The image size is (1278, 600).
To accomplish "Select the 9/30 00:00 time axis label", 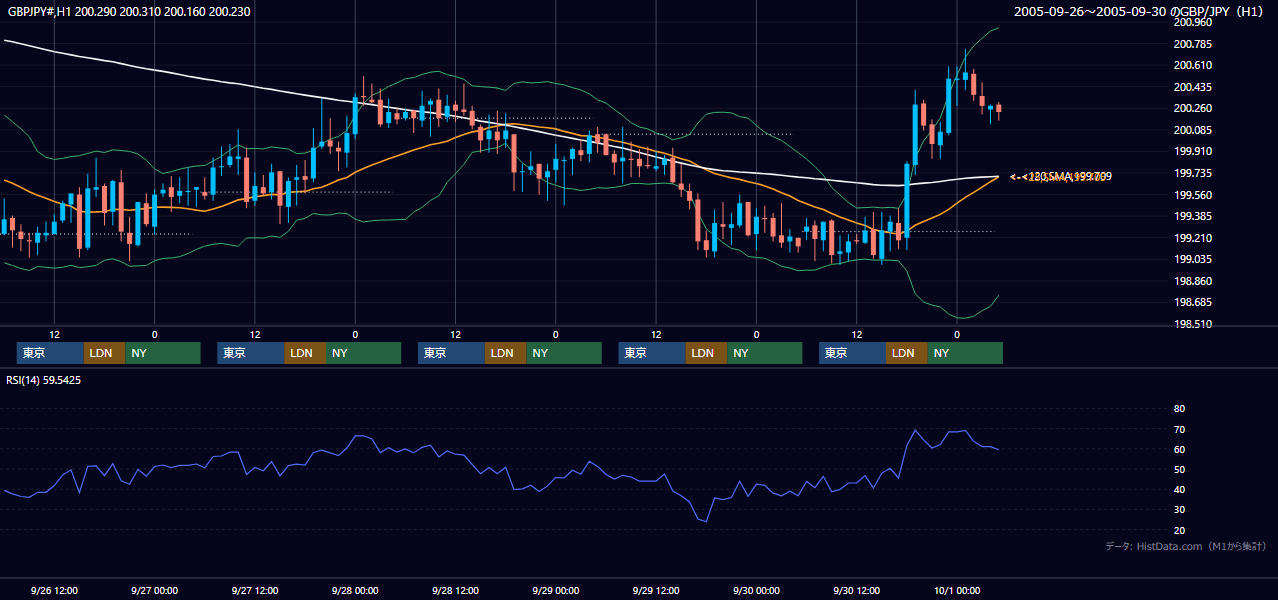I will click(756, 591).
